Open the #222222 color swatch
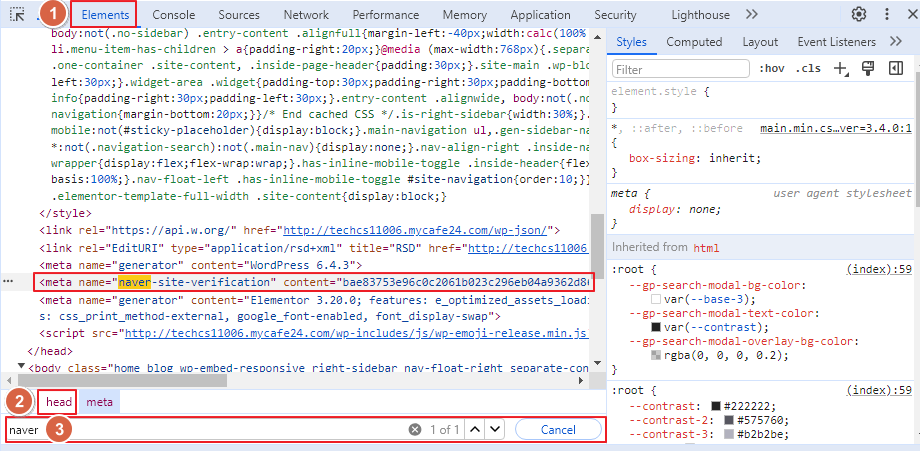 [x=715, y=406]
